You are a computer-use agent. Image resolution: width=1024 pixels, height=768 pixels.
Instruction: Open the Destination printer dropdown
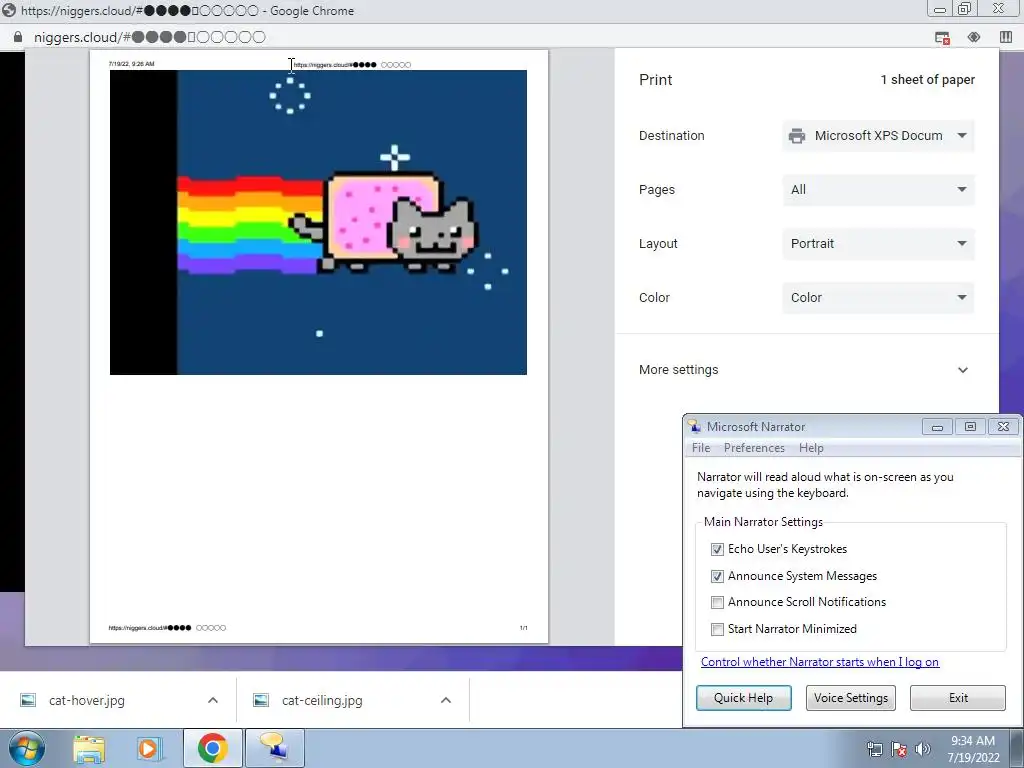878,136
